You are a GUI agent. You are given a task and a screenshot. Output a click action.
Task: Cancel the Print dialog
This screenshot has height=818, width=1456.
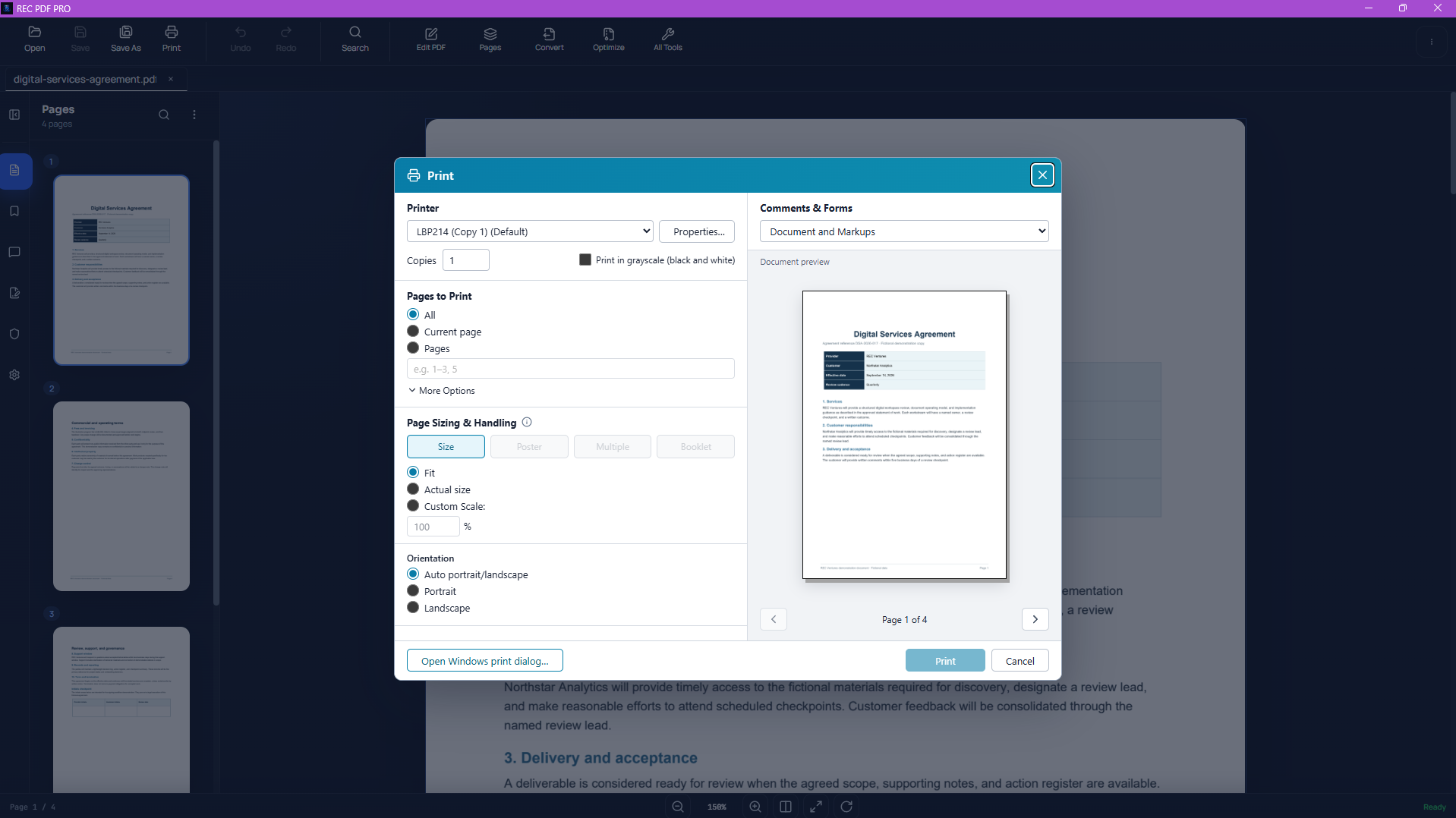[x=1020, y=661]
